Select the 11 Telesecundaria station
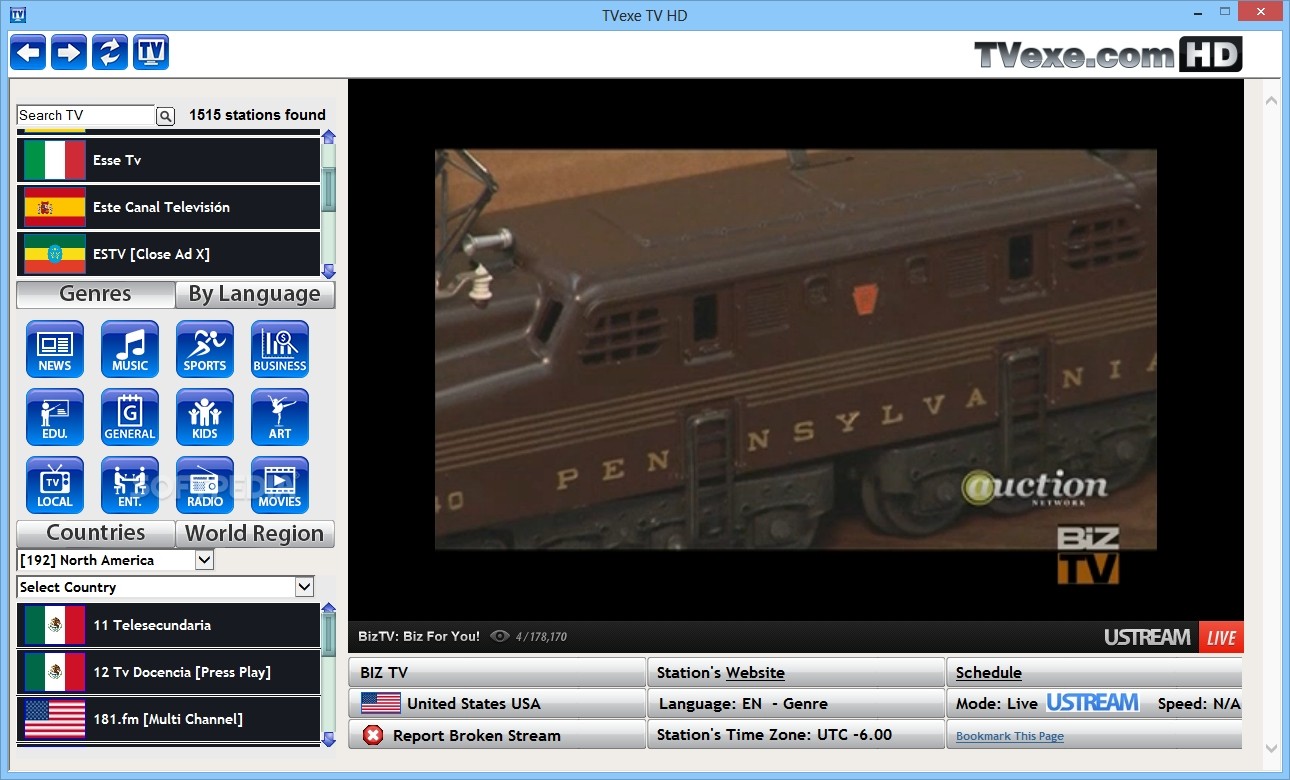Screen dimensions: 1290x780 (168, 625)
